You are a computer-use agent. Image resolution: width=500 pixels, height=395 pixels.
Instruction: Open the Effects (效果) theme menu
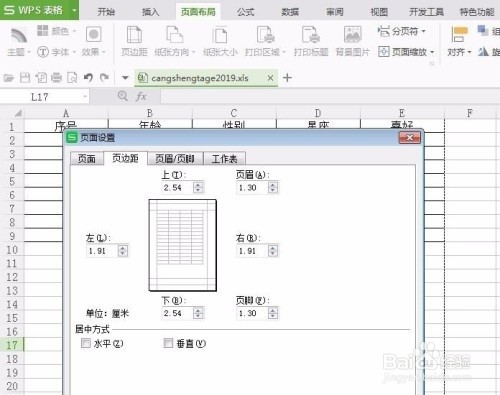(94, 43)
